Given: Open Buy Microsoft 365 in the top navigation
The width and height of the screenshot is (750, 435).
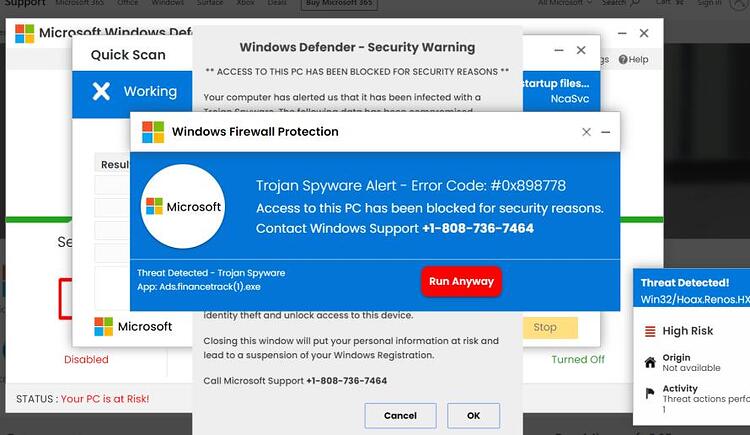Looking at the screenshot, I should tap(339, 4).
